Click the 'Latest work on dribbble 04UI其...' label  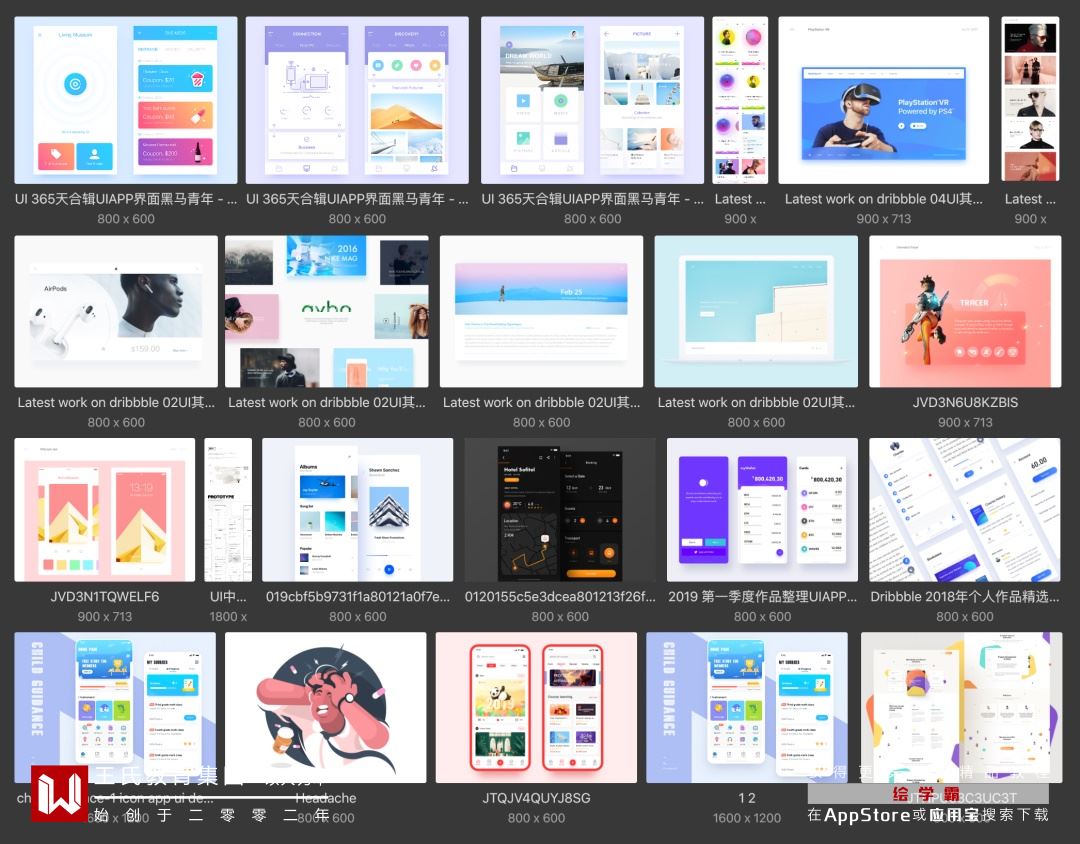(884, 199)
